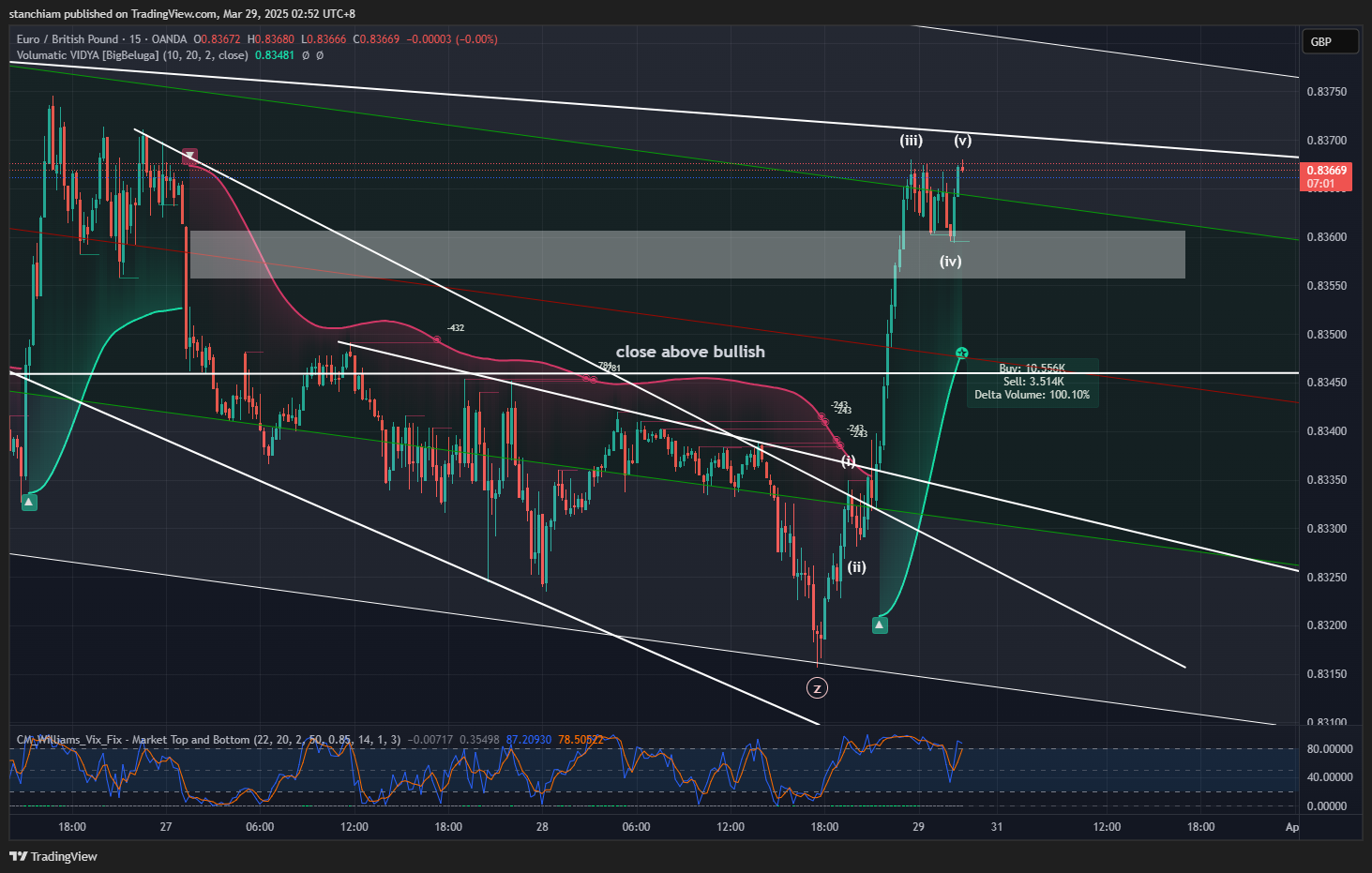This screenshot has width=1372, height=873.
Task: Click the TradingView logo
Action: [53, 856]
